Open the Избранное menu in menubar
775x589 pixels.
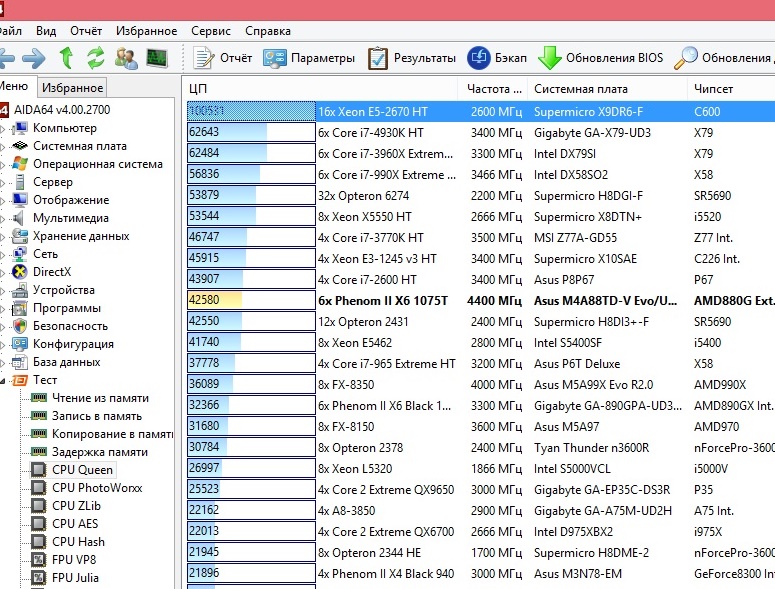(x=146, y=31)
